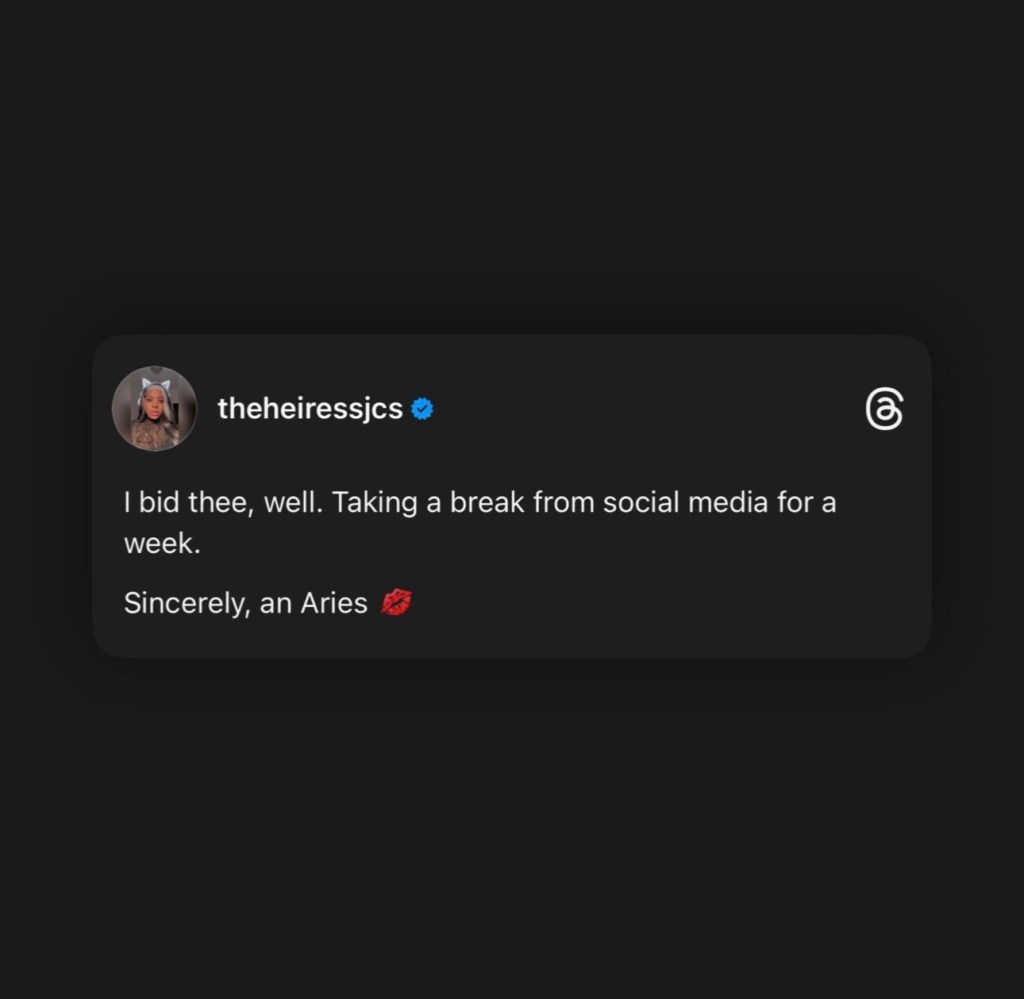Open theheiressjcs profile picture
The height and width of the screenshot is (999, 1024).
pyautogui.click(x=154, y=408)
